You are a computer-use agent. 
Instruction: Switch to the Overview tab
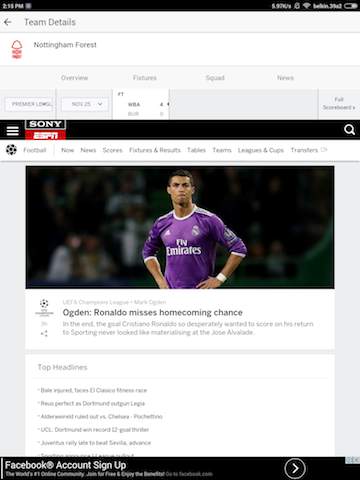pos(74,78)
